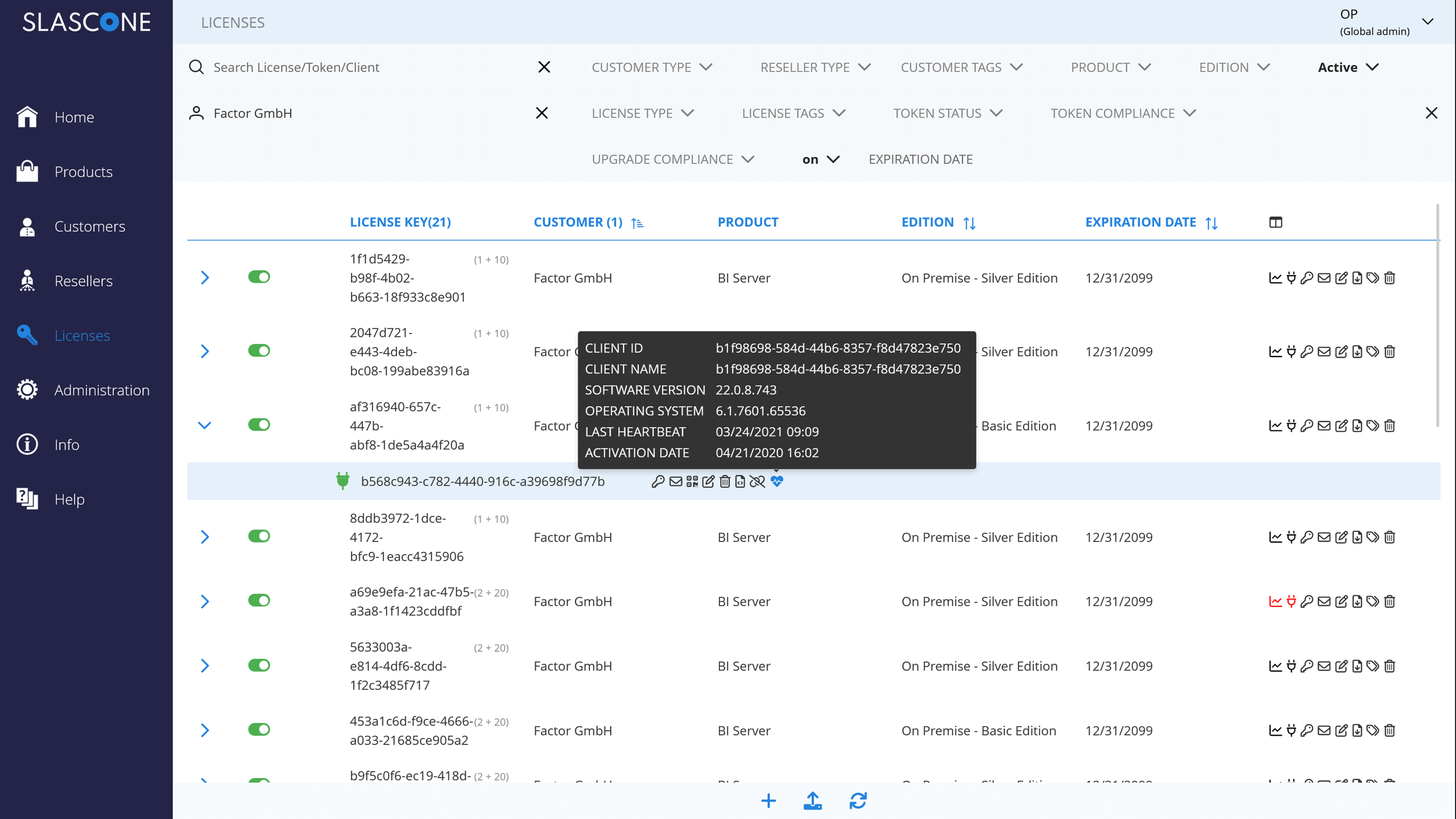The width and height of the screenshot is (1456, 819).
Task: Open the CUSTOMER TYPE filter dropdown
Action: [x=652, y=67]
